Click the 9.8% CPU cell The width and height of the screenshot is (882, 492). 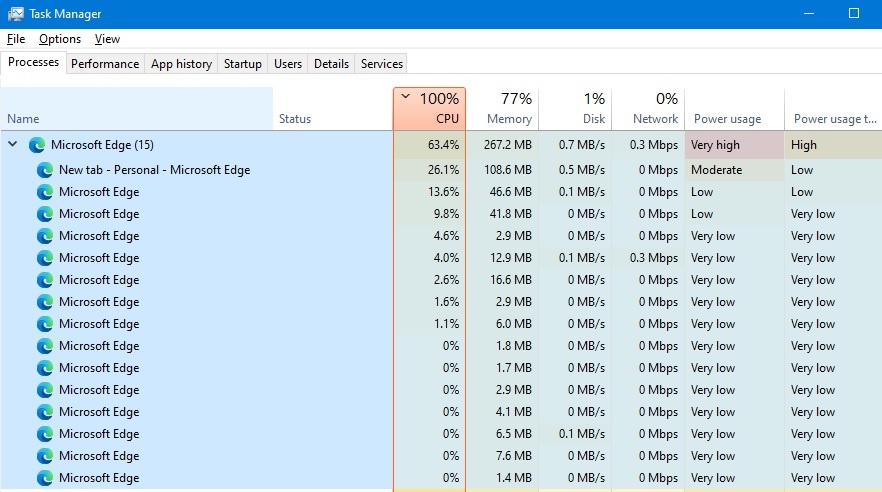coord(429,214)
